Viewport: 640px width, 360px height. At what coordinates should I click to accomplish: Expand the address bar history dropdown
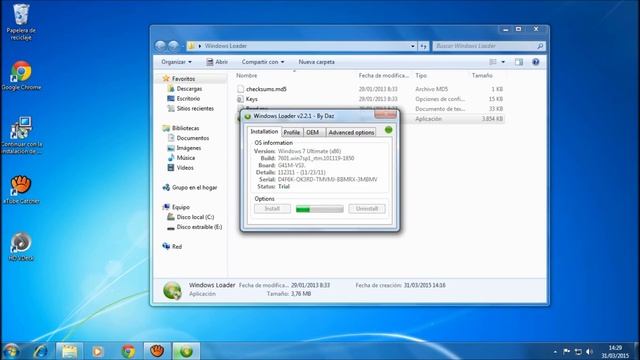(x=413, y=46)
